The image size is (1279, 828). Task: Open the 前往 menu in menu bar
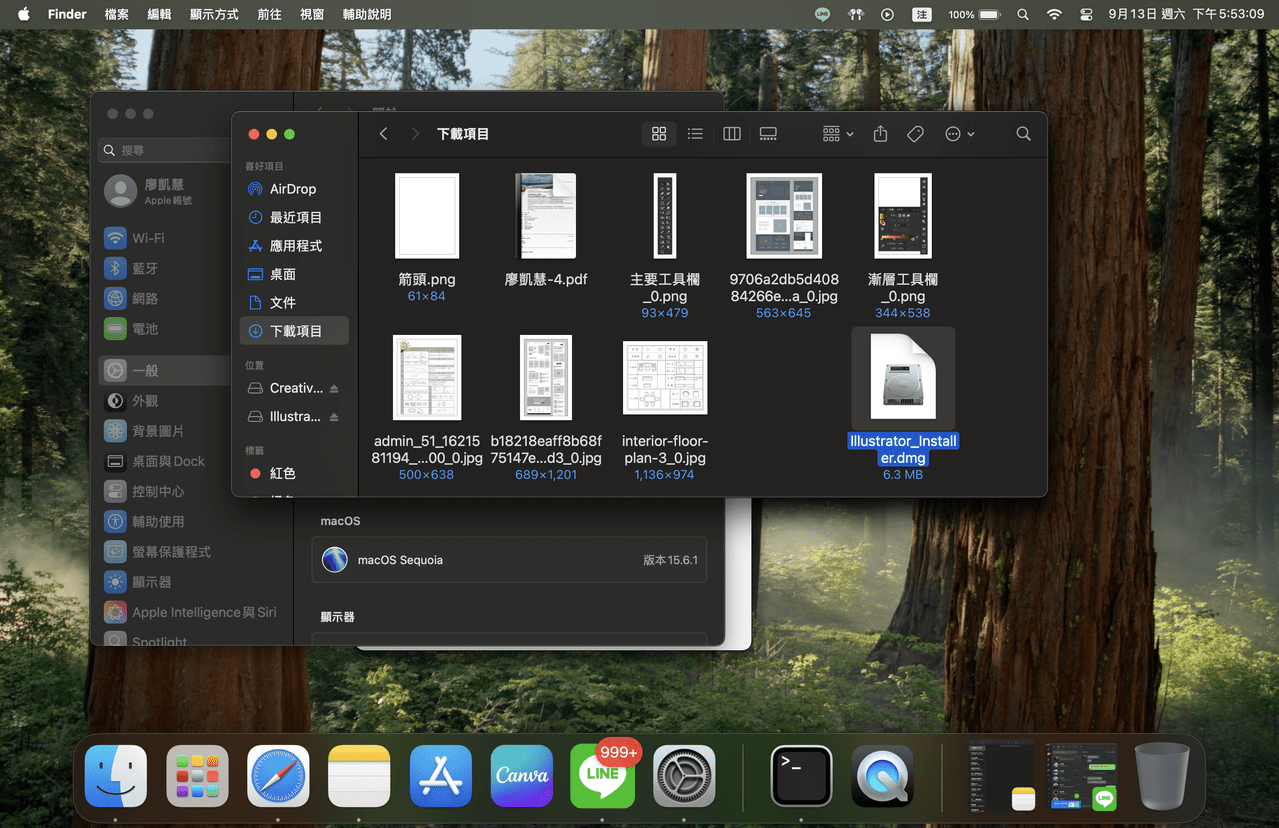269,15
